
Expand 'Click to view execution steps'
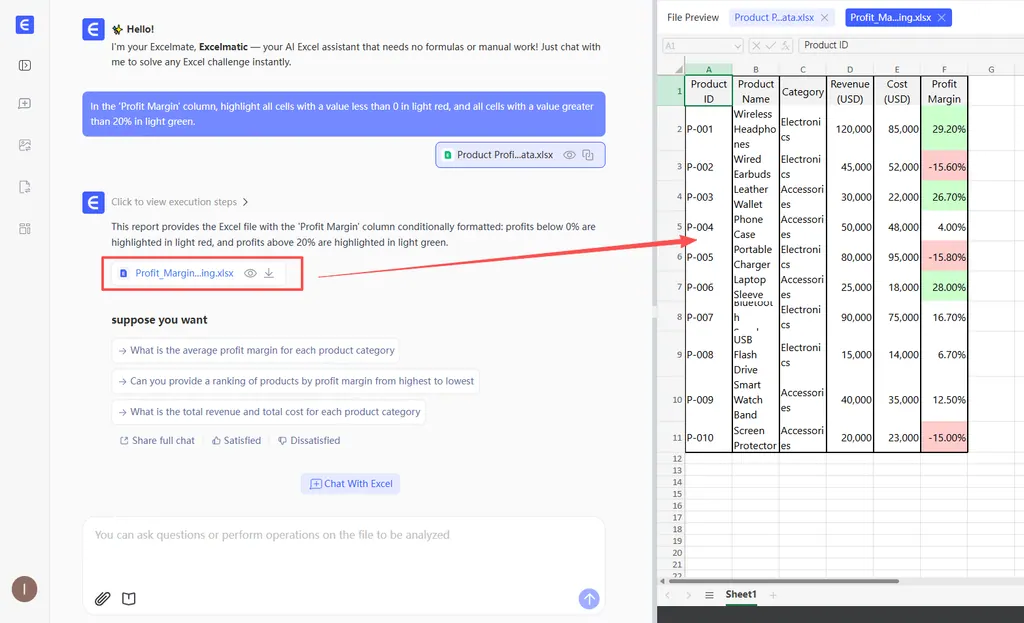(x=180, y=202)
